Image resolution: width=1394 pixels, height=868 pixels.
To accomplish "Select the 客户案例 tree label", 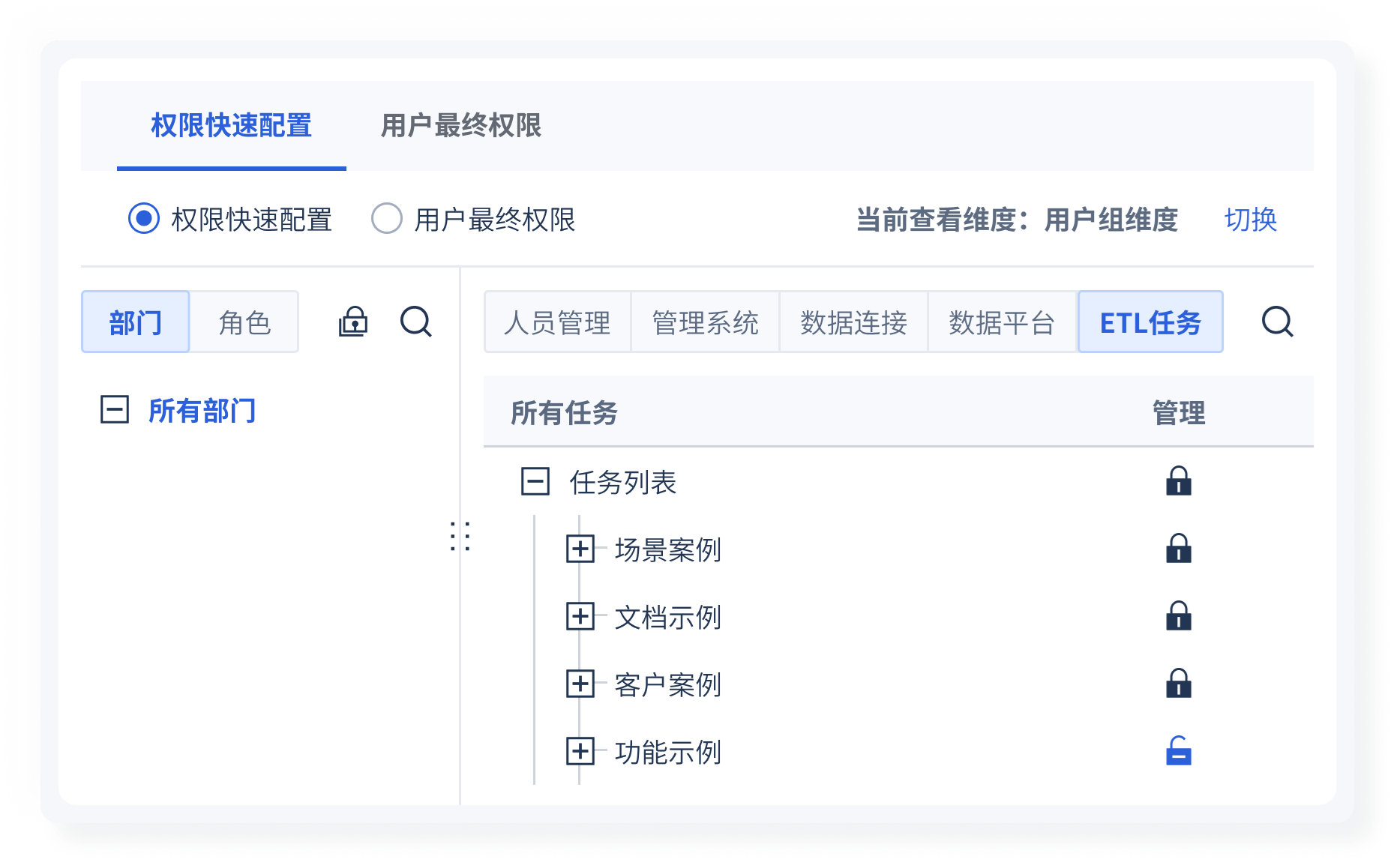I will coord(668,684).
